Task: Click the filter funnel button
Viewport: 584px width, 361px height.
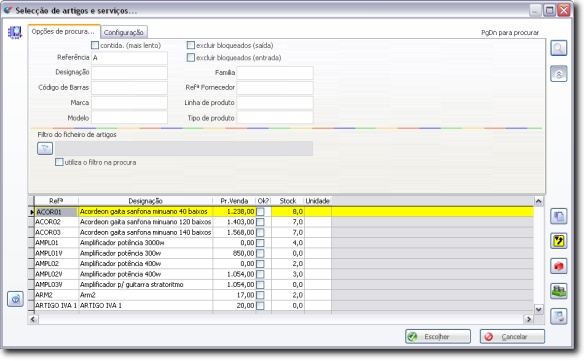Action: click(45, 149)
